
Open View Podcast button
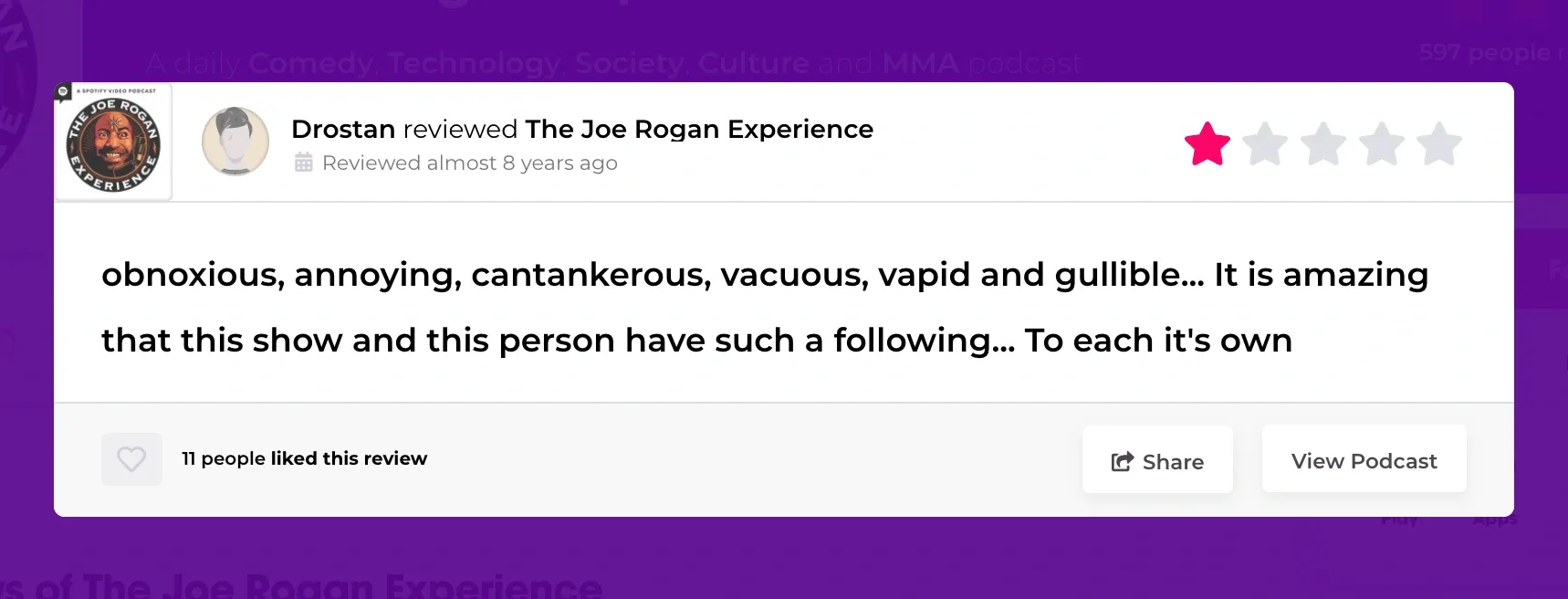click(x=1364, y=460)
